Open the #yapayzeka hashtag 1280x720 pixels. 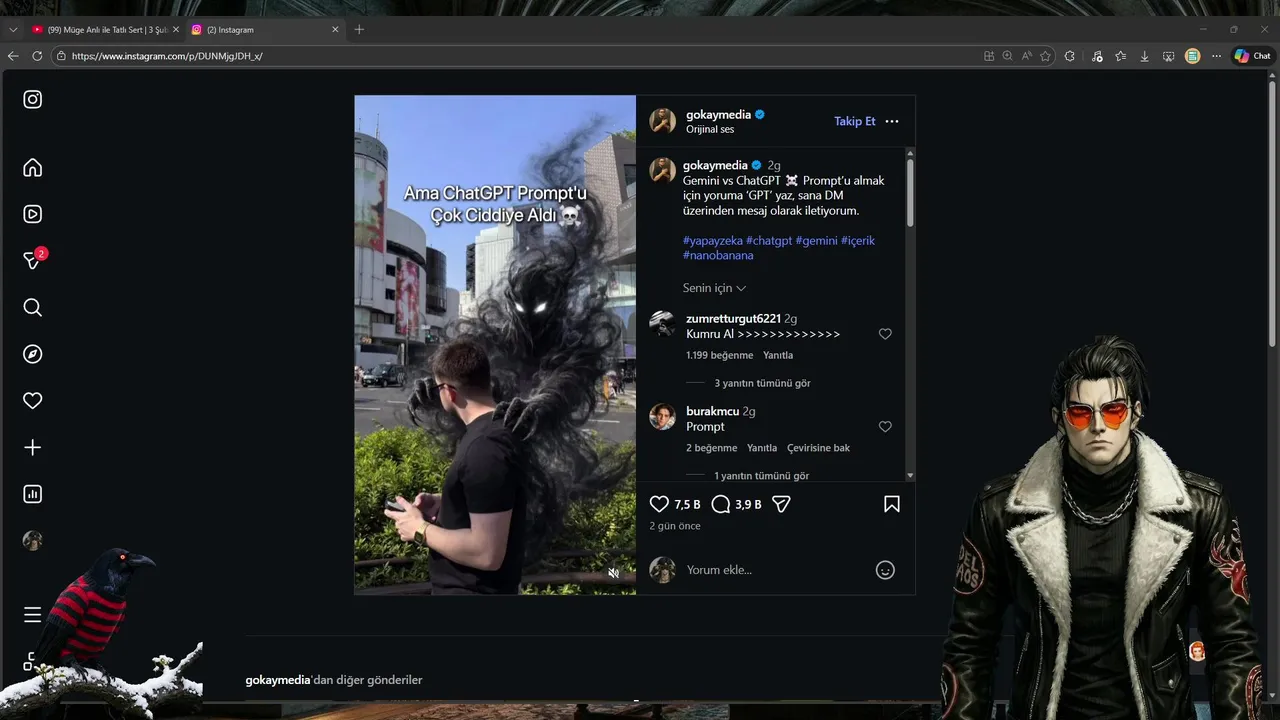713,241
